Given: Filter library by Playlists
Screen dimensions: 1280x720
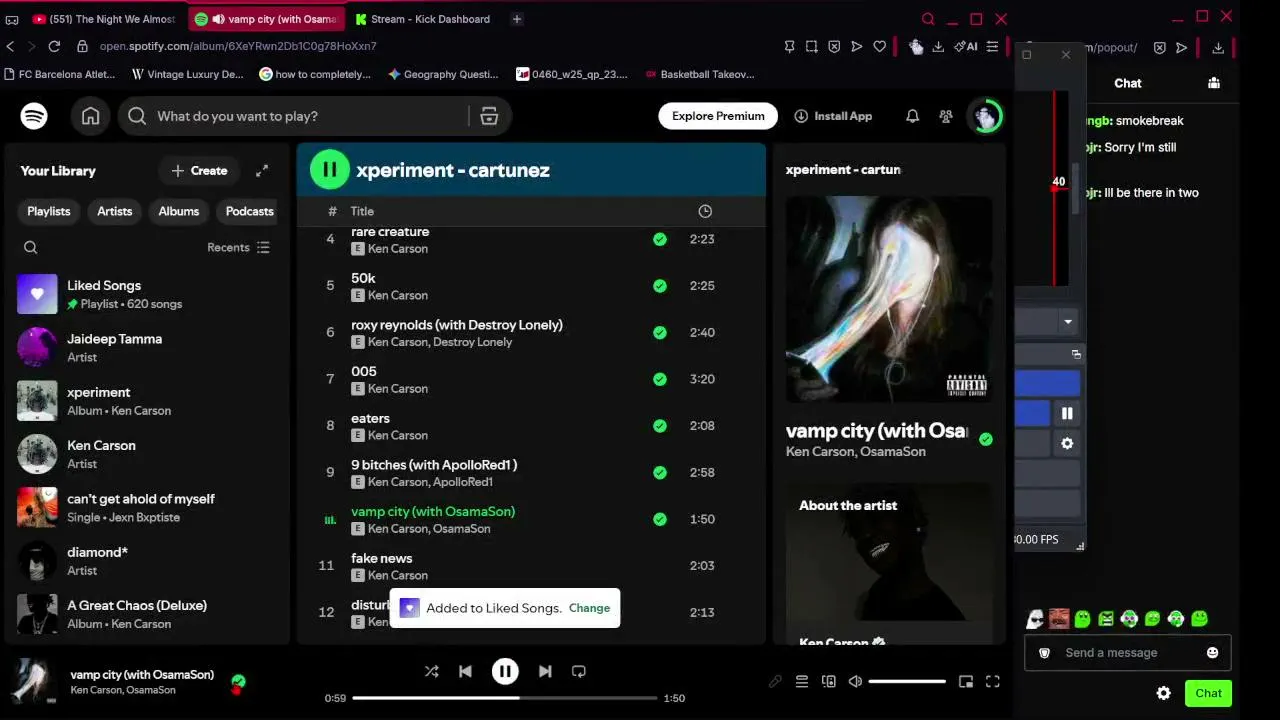Looking at the screenshot, I should coord(49,211).
